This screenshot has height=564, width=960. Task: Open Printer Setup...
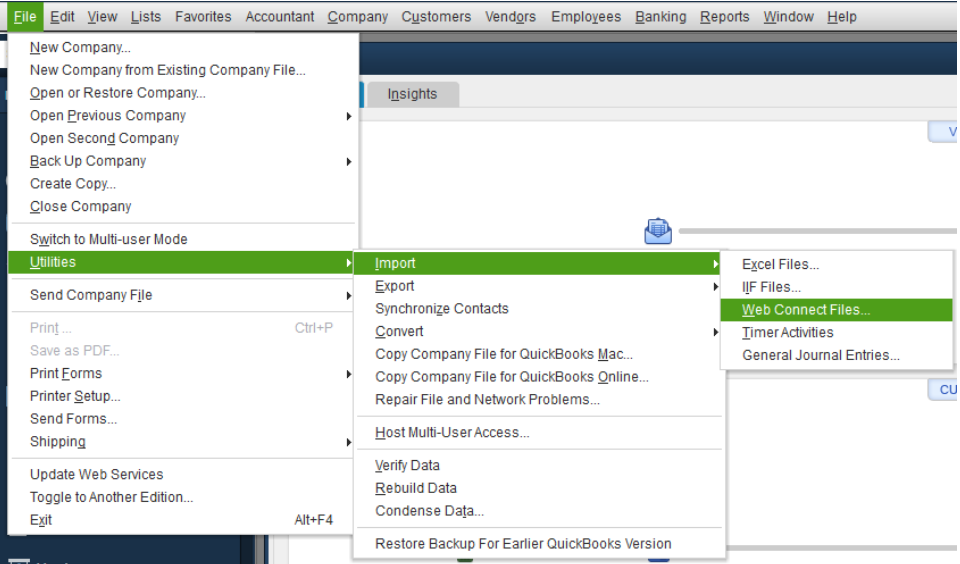tap(182, 396)
